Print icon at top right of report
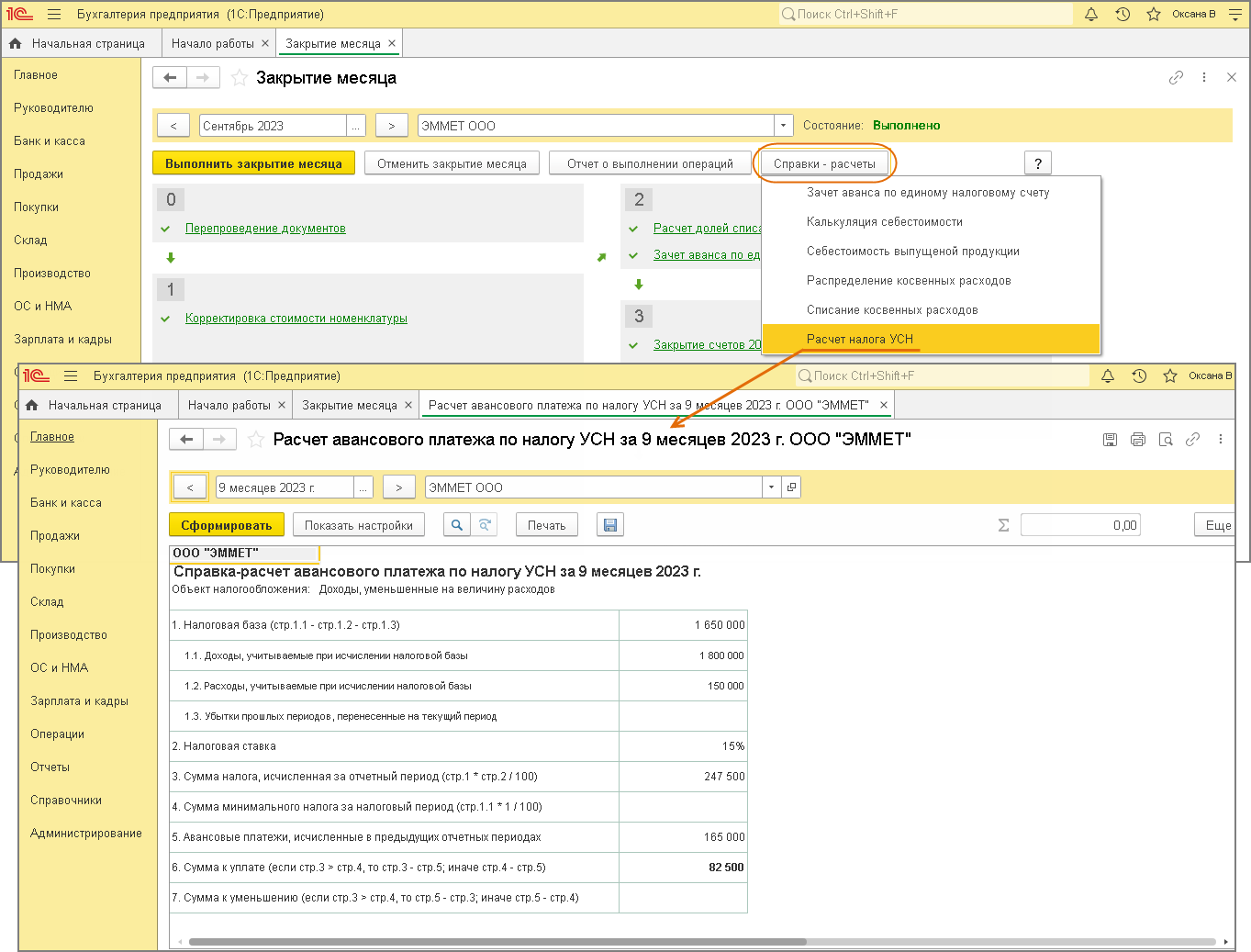Viewport: 1251px width, 952px height. (x=1138, y=440)
